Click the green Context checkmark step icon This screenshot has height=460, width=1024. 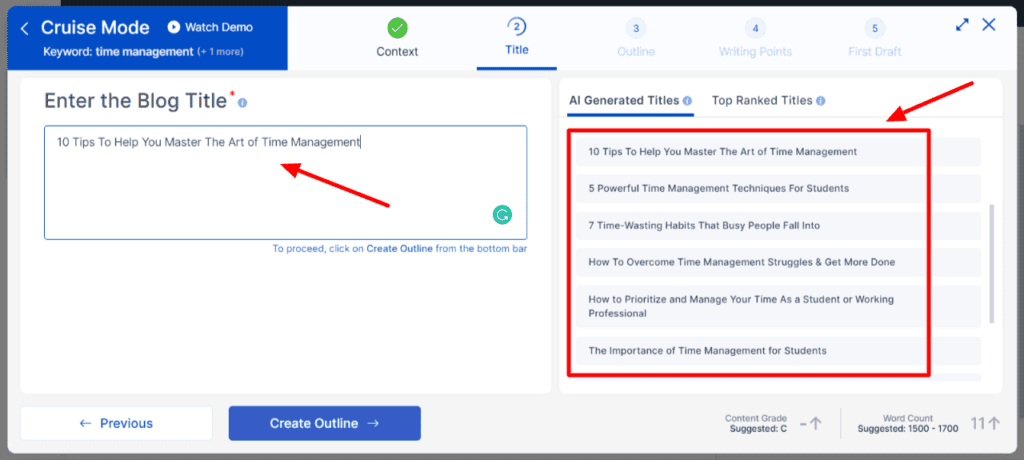397,28
